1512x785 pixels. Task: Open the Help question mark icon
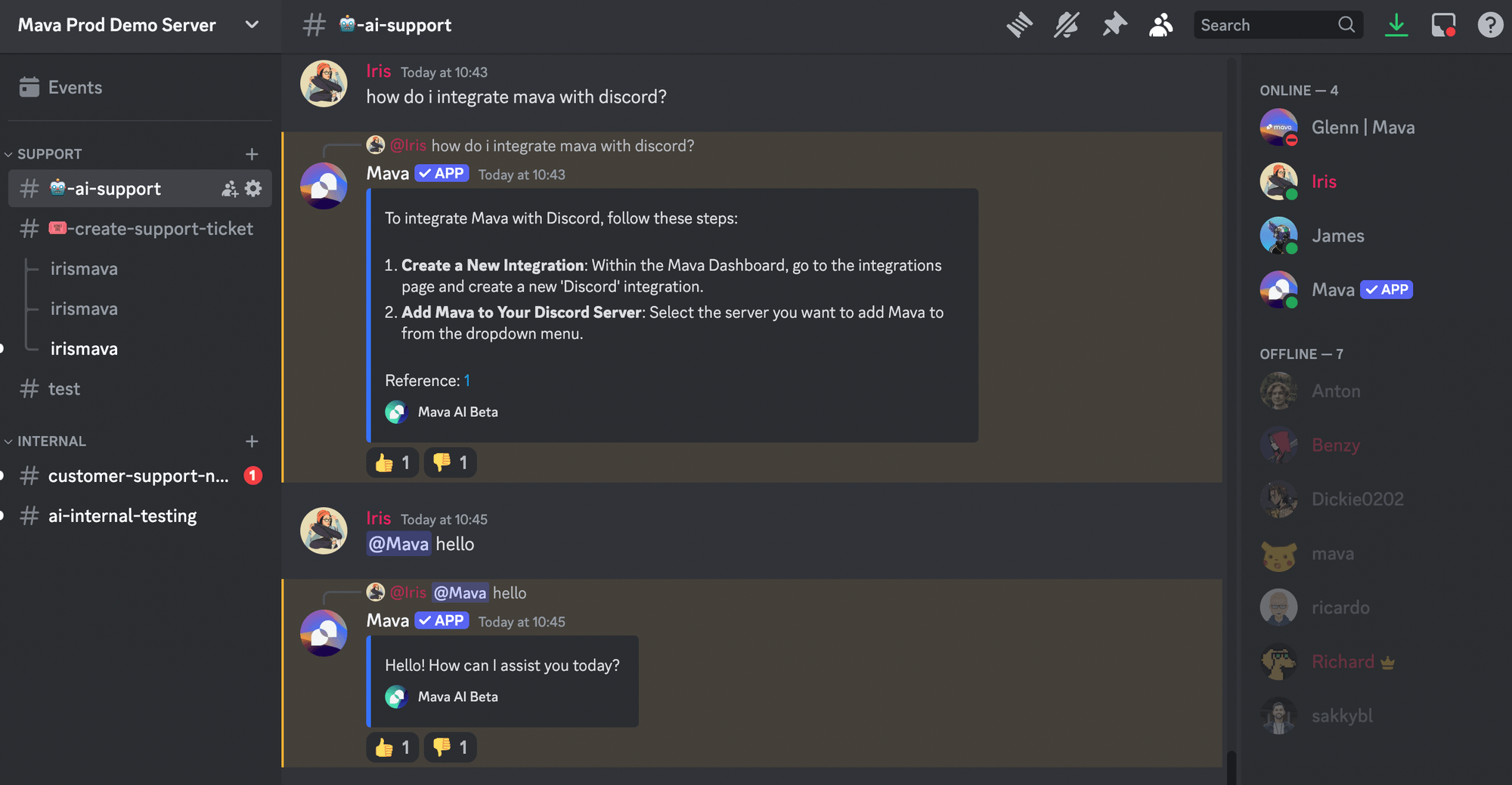(1489, 24)
